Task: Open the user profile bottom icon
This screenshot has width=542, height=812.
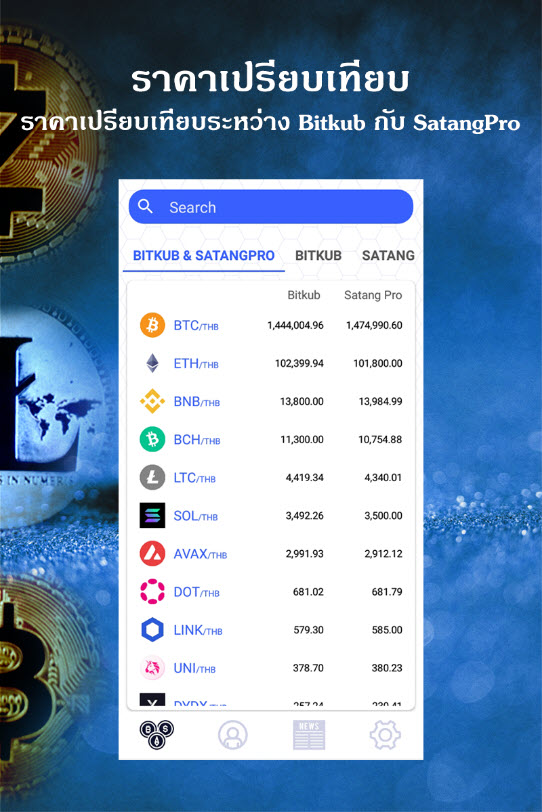Action: 232,734
